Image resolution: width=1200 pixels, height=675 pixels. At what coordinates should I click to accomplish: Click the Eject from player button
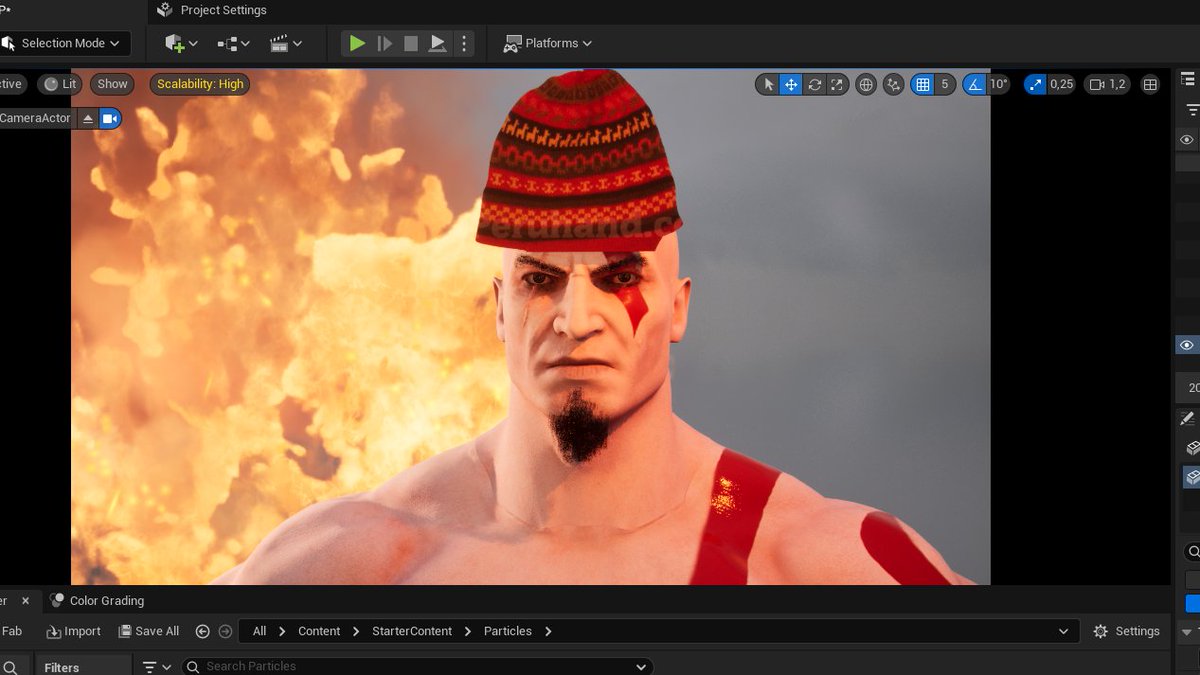(438, 43)
